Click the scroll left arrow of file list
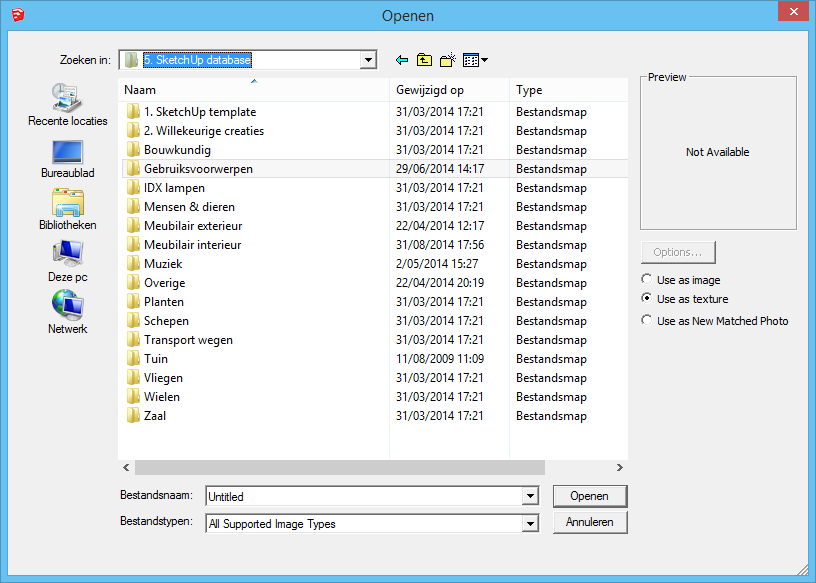Screen dimensions: 816x583 [x=126, y=467]
